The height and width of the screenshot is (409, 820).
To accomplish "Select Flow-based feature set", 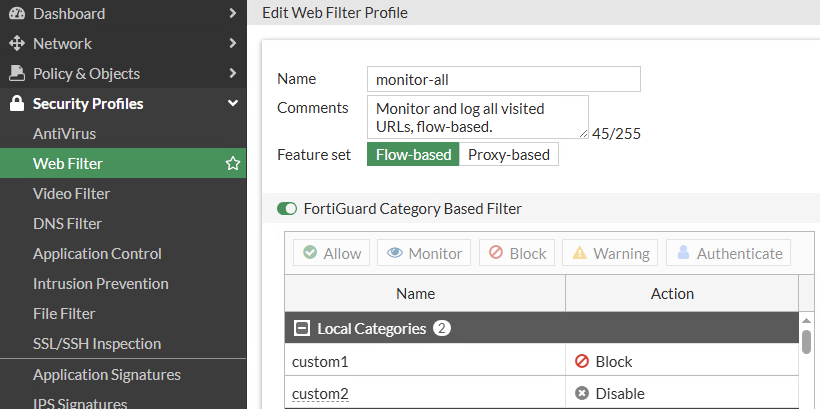I will [414, 155].
